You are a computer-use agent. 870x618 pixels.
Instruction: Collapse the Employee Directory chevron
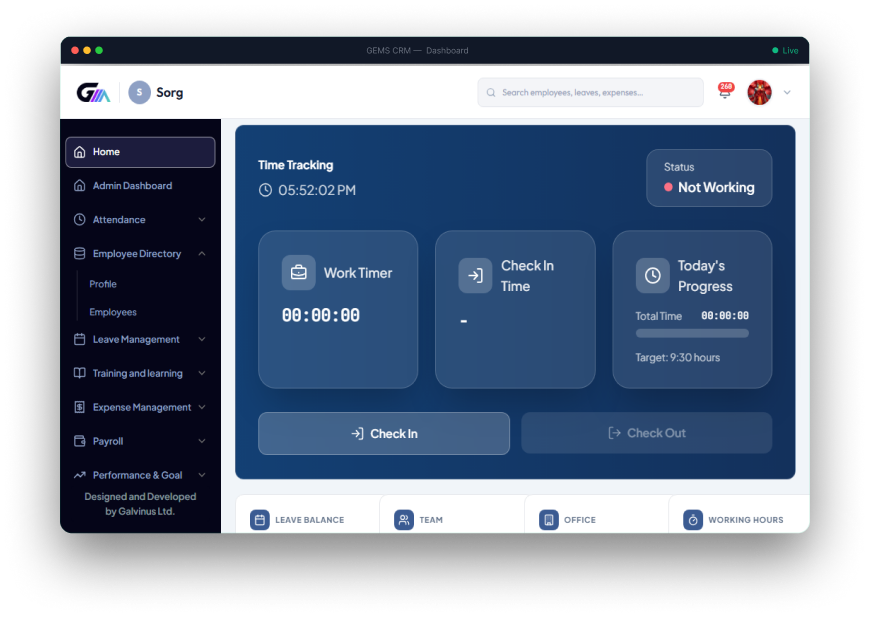tap(202, 254)
